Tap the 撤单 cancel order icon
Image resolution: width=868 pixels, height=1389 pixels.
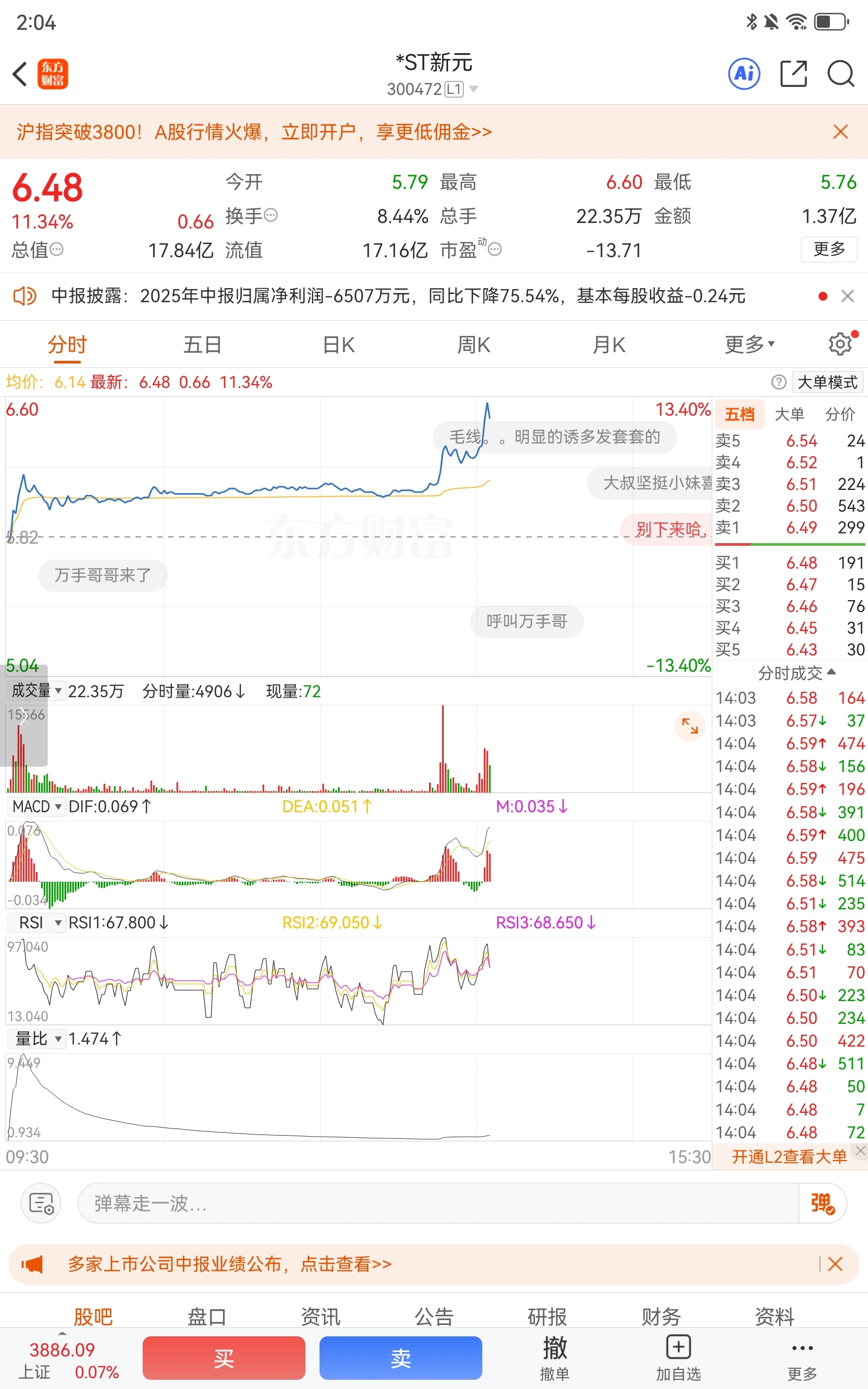tap(554, 1358)
